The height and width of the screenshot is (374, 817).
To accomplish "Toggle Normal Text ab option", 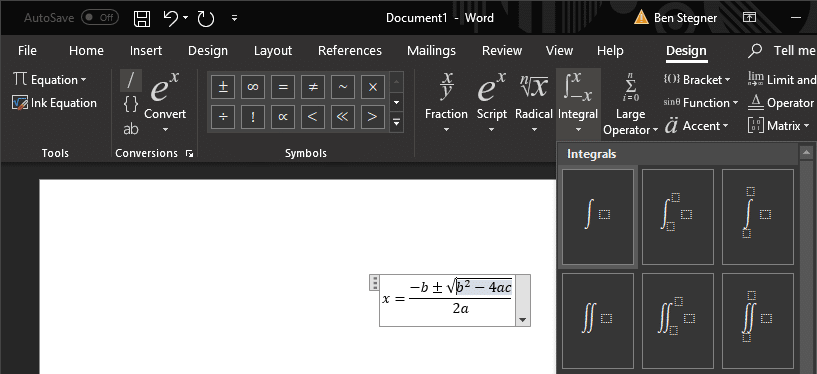I will (131, 128).
